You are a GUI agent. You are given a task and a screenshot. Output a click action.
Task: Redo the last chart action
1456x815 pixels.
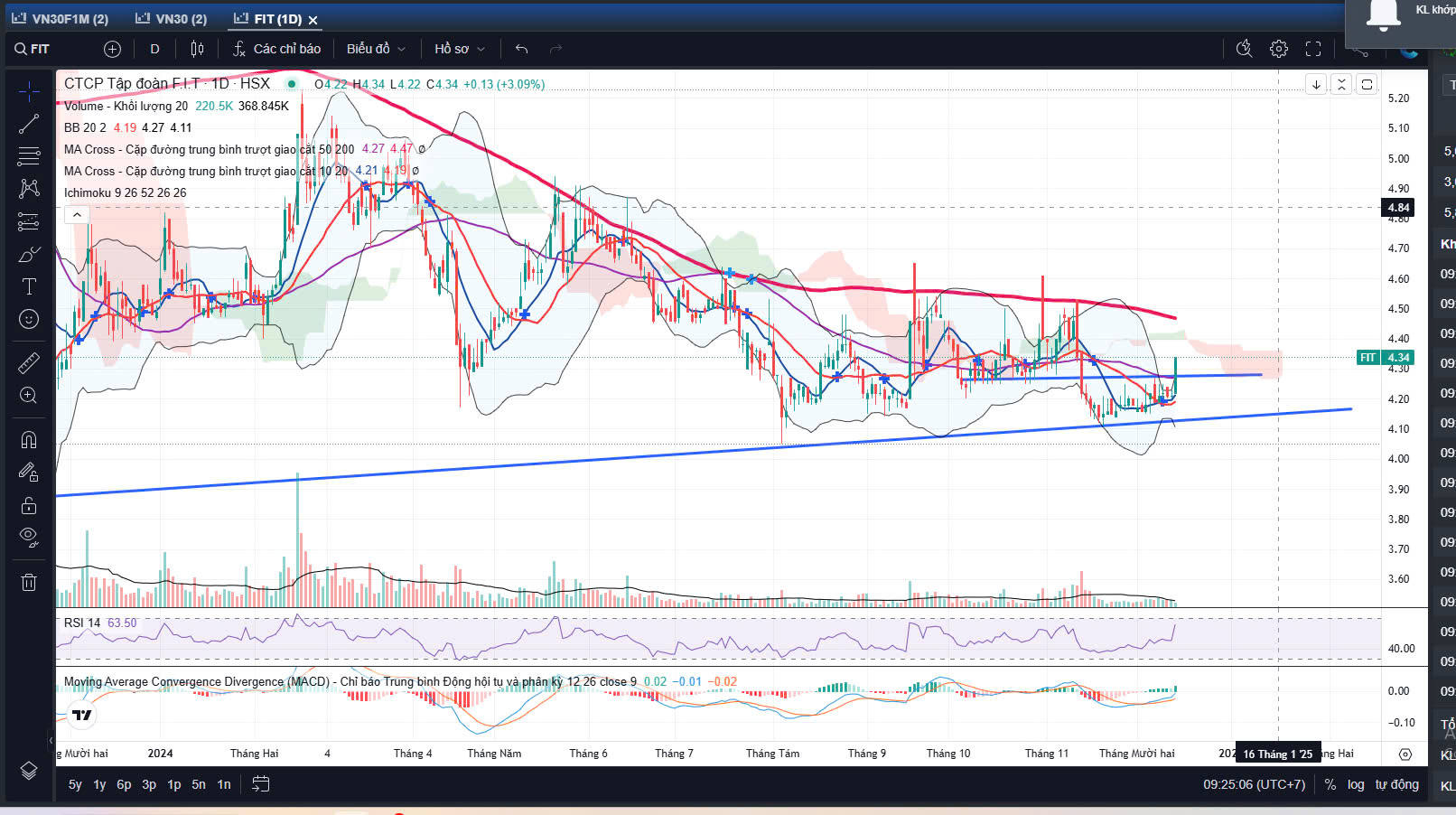(555, 49)
